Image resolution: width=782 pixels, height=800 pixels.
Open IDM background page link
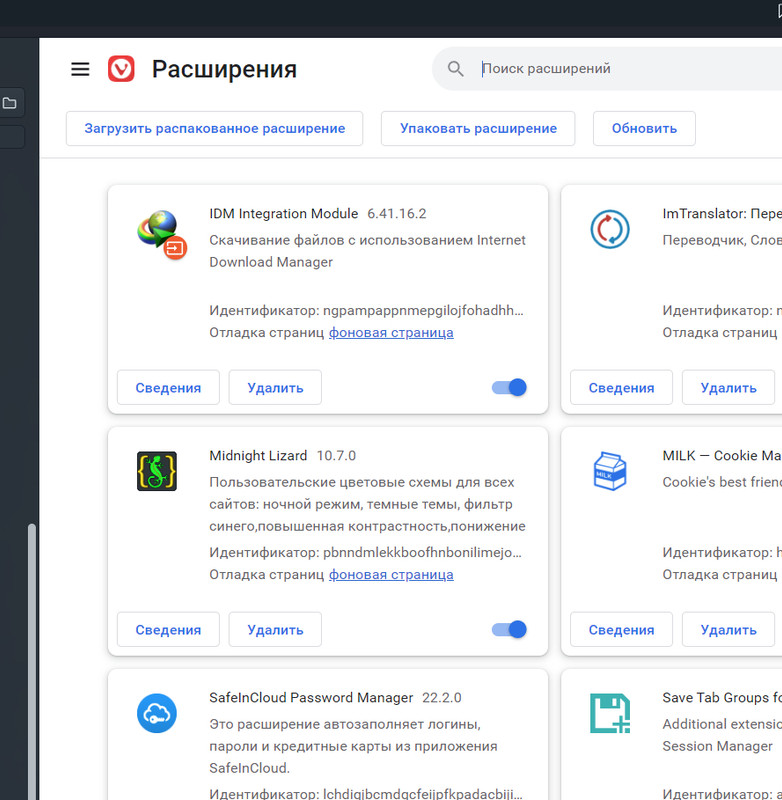(x=391, y=333)
